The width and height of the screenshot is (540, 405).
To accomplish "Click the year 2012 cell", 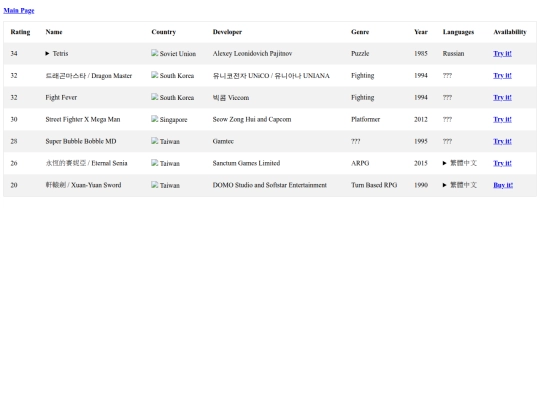I will pyautogui.click(x=421, y=120).
